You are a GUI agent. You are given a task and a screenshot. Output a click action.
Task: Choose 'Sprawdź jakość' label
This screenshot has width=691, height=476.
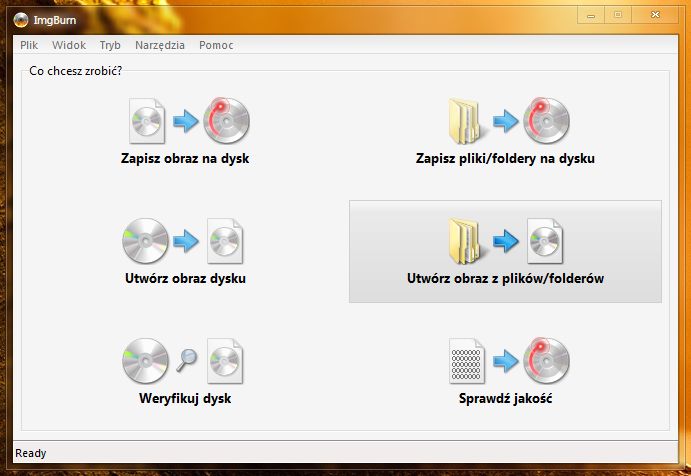(505, 398)
